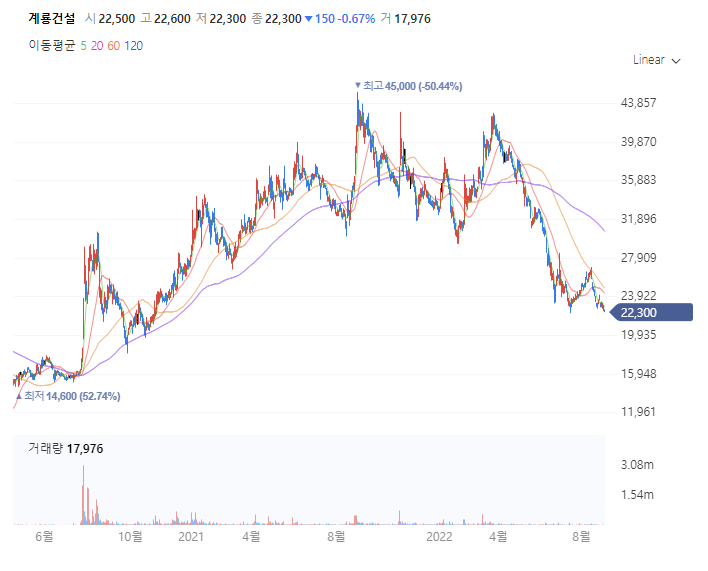Click the 60-day moving average label
This screenshot has height=571, width=708.
pos(113,46)
